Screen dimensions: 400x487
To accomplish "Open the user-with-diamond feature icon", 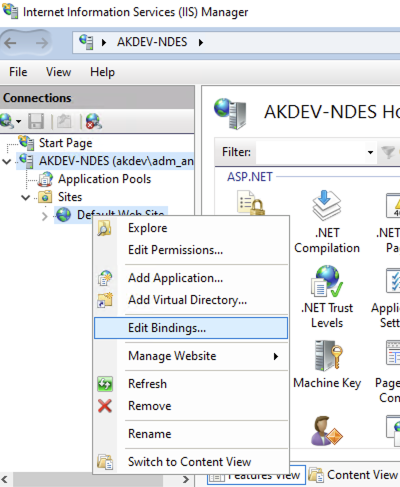I will tap(326, 431).
